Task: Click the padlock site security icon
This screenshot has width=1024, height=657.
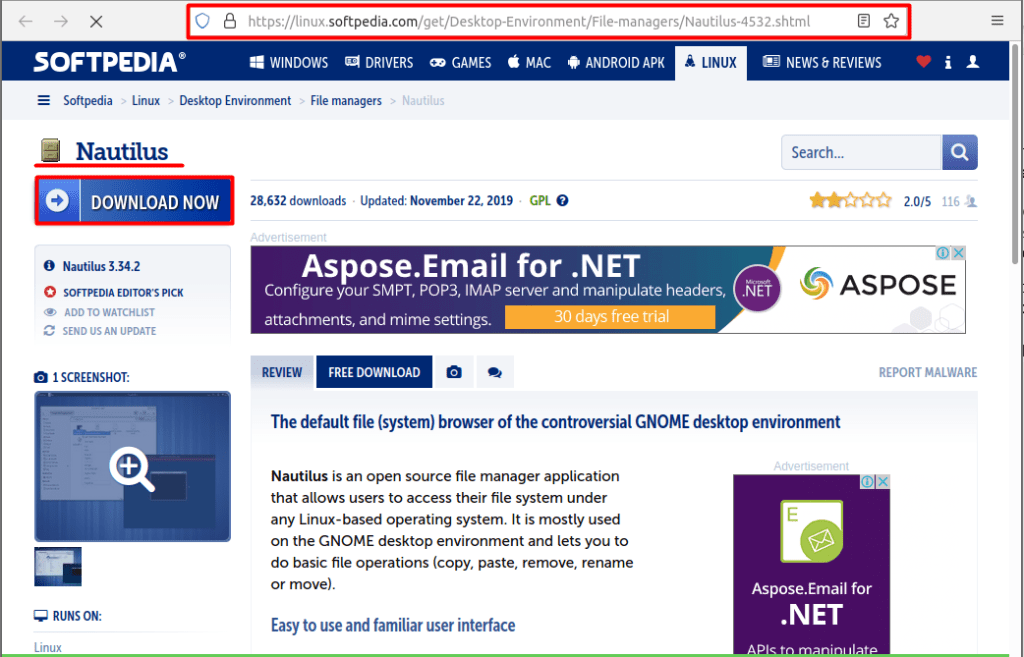Action: pyautogui.click(x=230, y=21)
